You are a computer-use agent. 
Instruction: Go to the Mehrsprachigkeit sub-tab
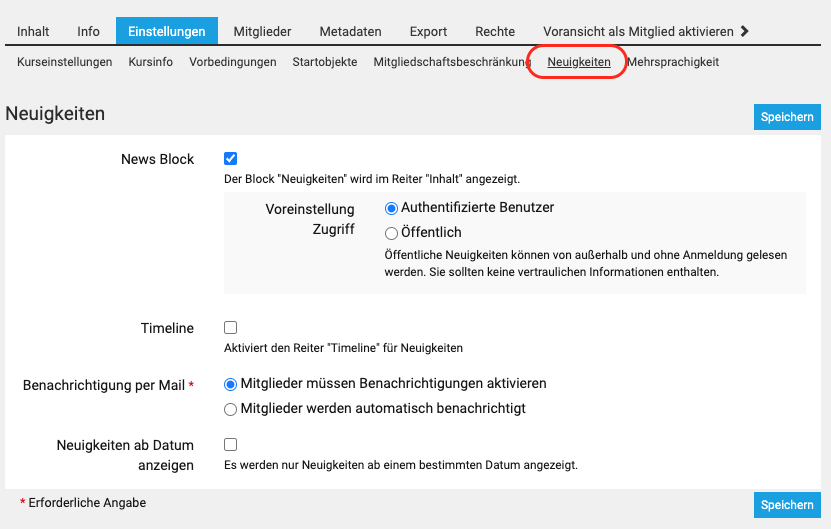click(x=672, y=62)
